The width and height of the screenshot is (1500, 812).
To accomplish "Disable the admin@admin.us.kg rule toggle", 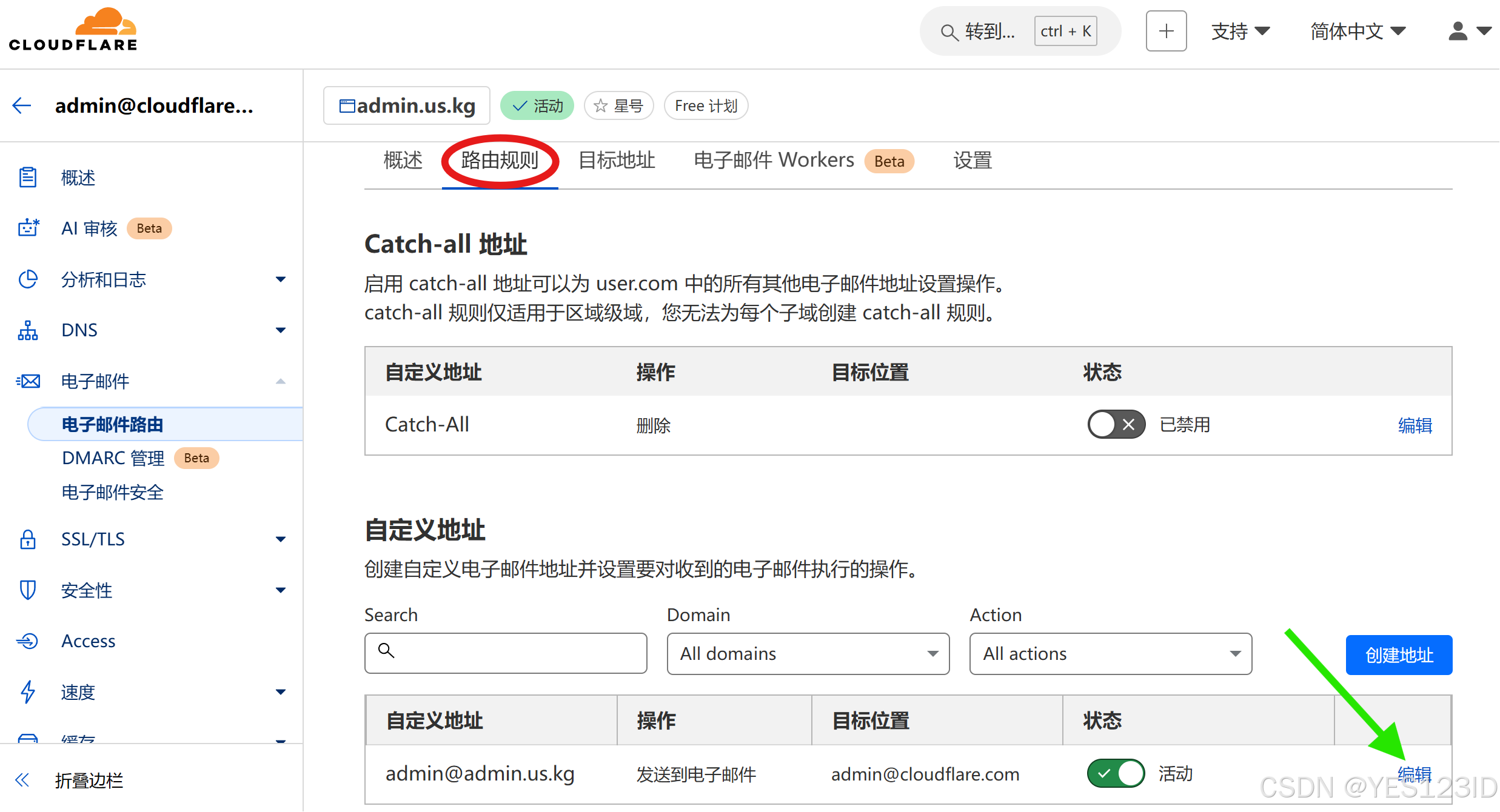I will point(1116,774).
